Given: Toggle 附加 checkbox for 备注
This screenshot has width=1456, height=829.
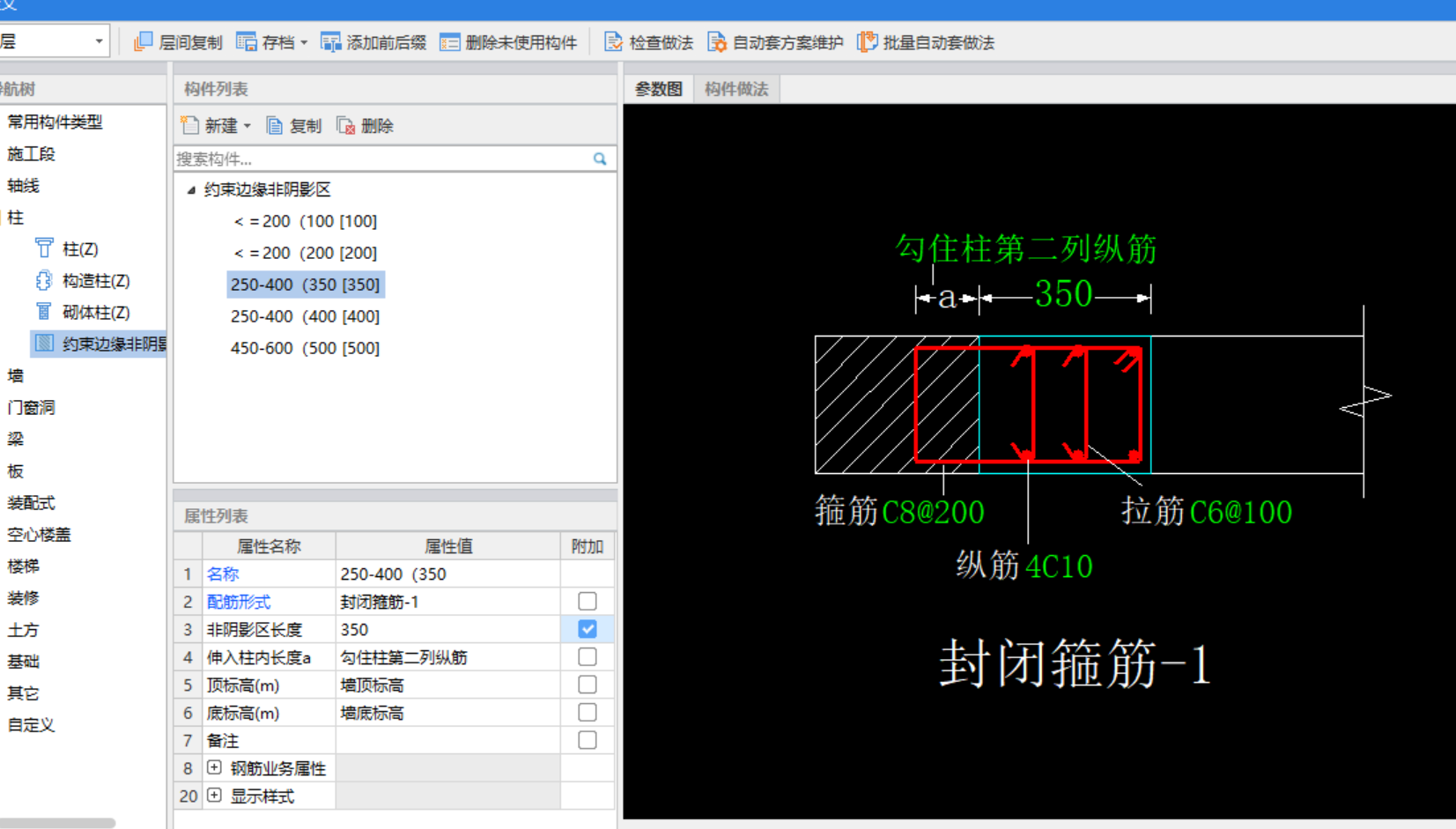Looking at the screenshot, I should pos(588,740).
